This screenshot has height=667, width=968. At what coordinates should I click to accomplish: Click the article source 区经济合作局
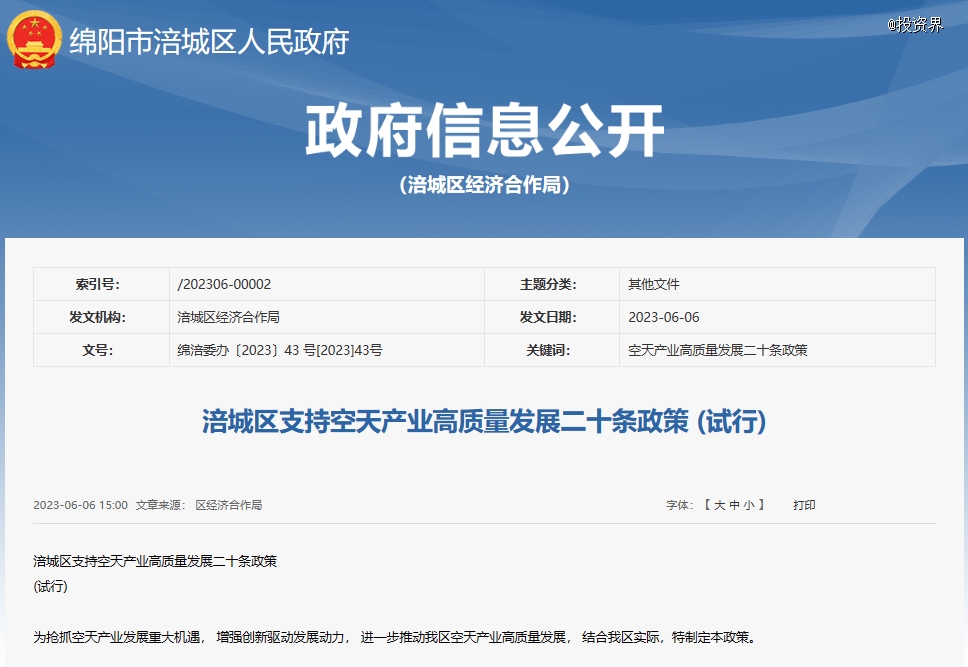coord(228,505)
